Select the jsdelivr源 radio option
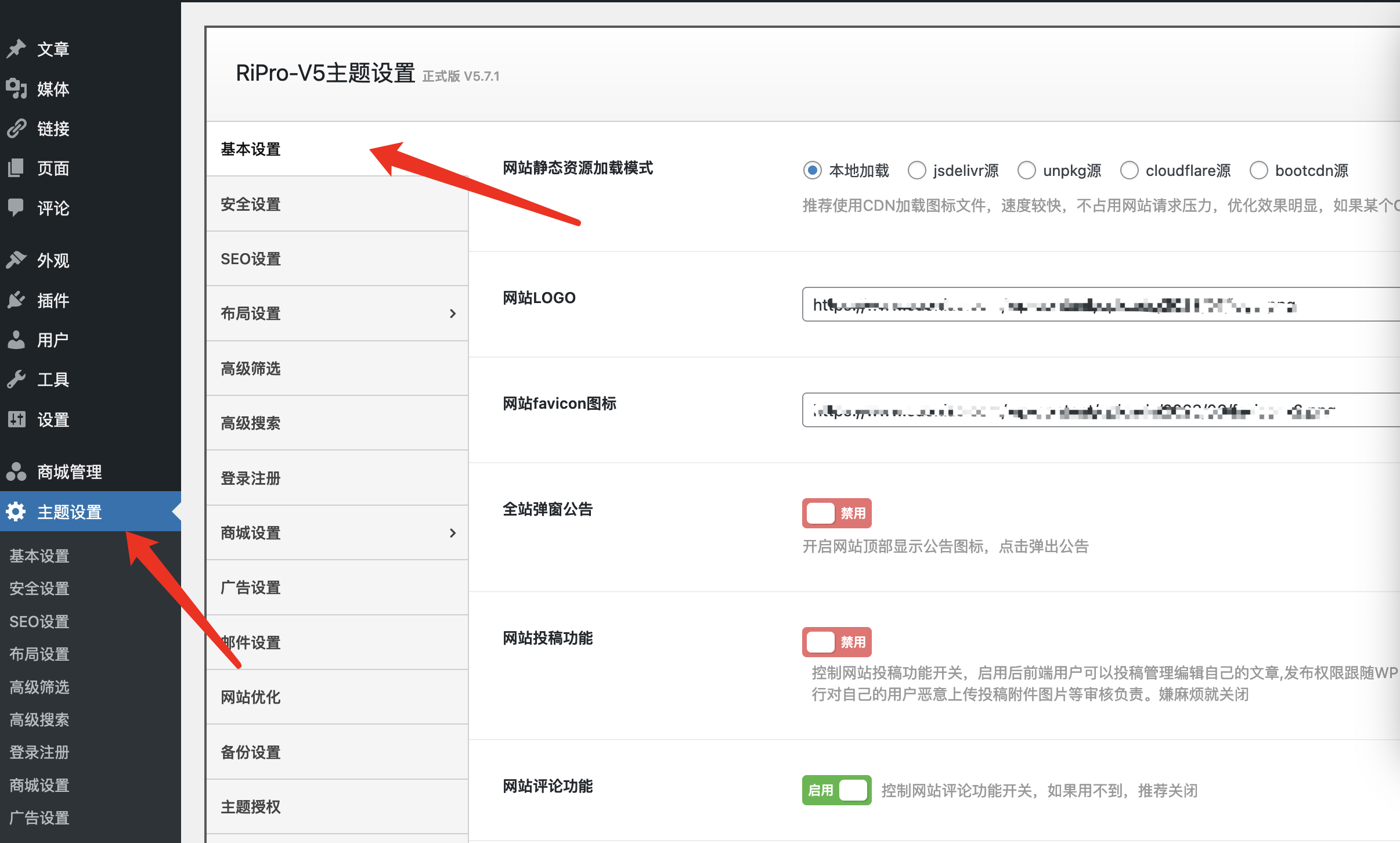Viewport: 1400px width, 843px height. [917, 171]
